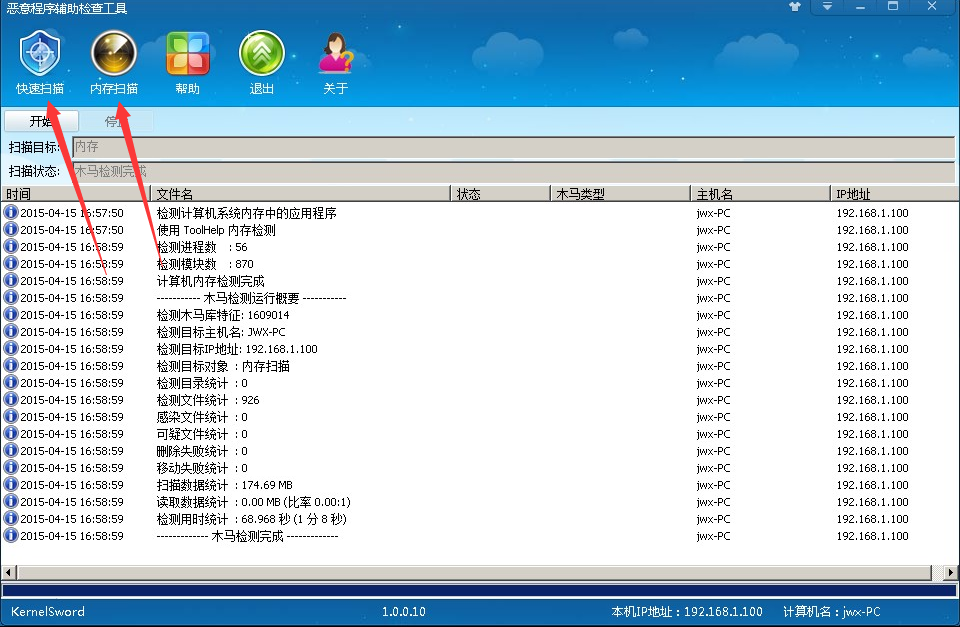
Task: Select the text 检测文件统计 : 926
Action: [208, 400]
